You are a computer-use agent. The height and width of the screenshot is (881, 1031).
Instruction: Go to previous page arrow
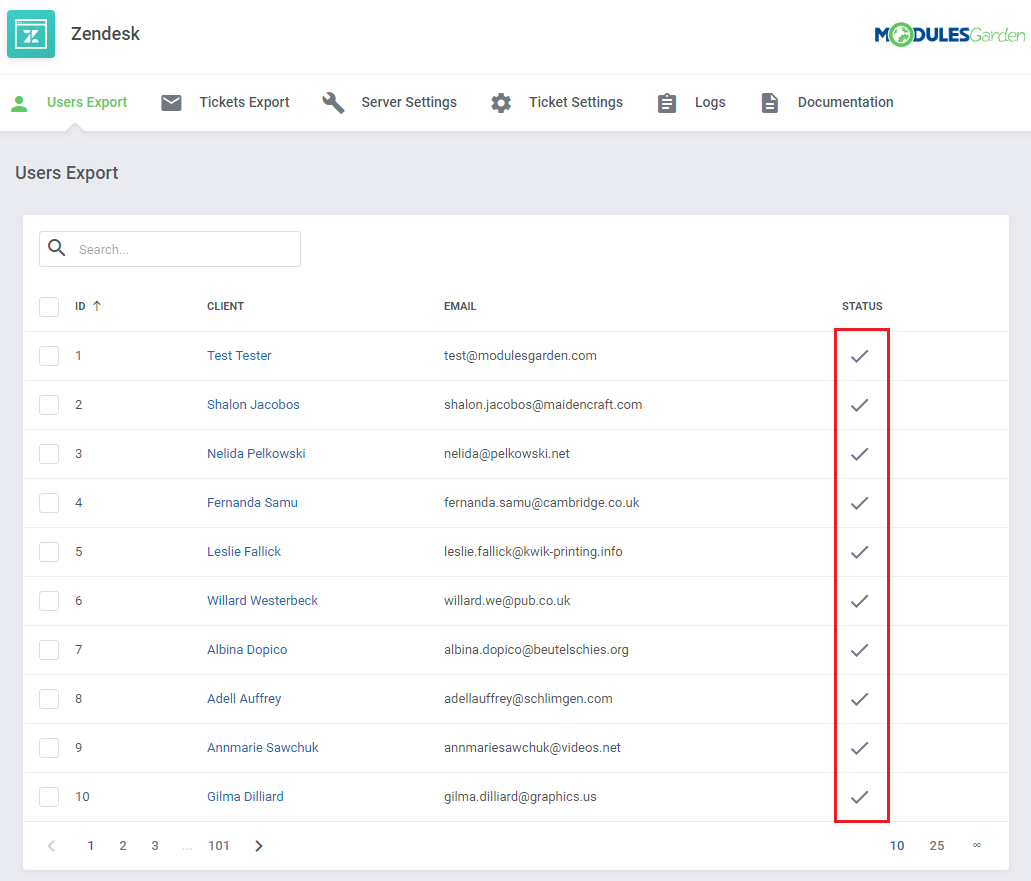pyautogui.click(x=51, y=846)
